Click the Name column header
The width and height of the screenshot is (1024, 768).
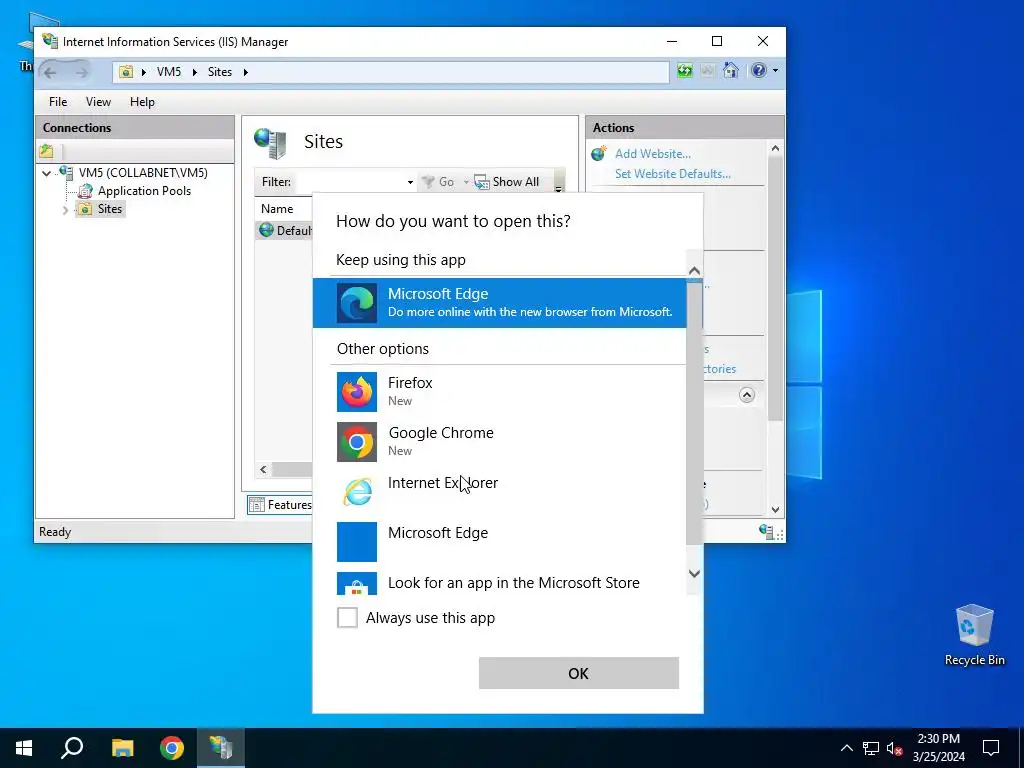click(277, 209)
